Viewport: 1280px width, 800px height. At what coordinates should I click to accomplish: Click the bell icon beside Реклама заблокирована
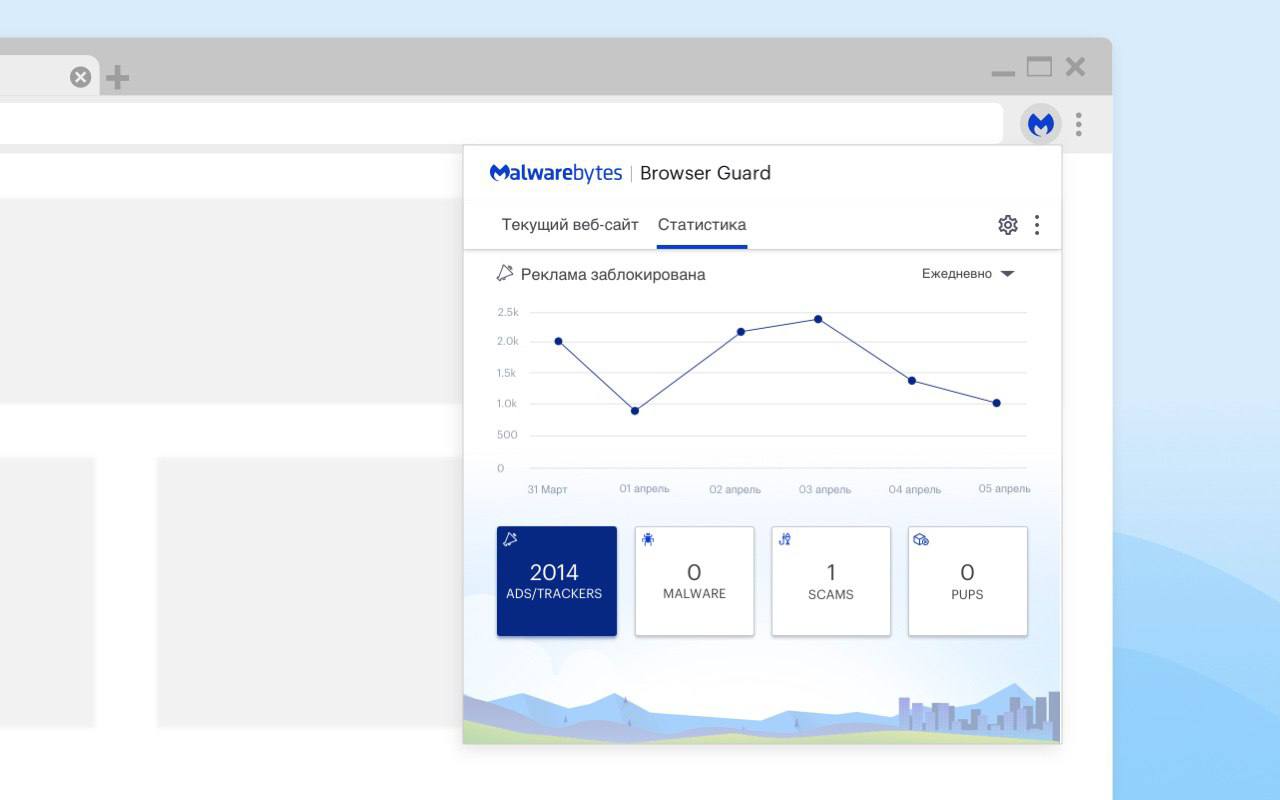point(505,273)
